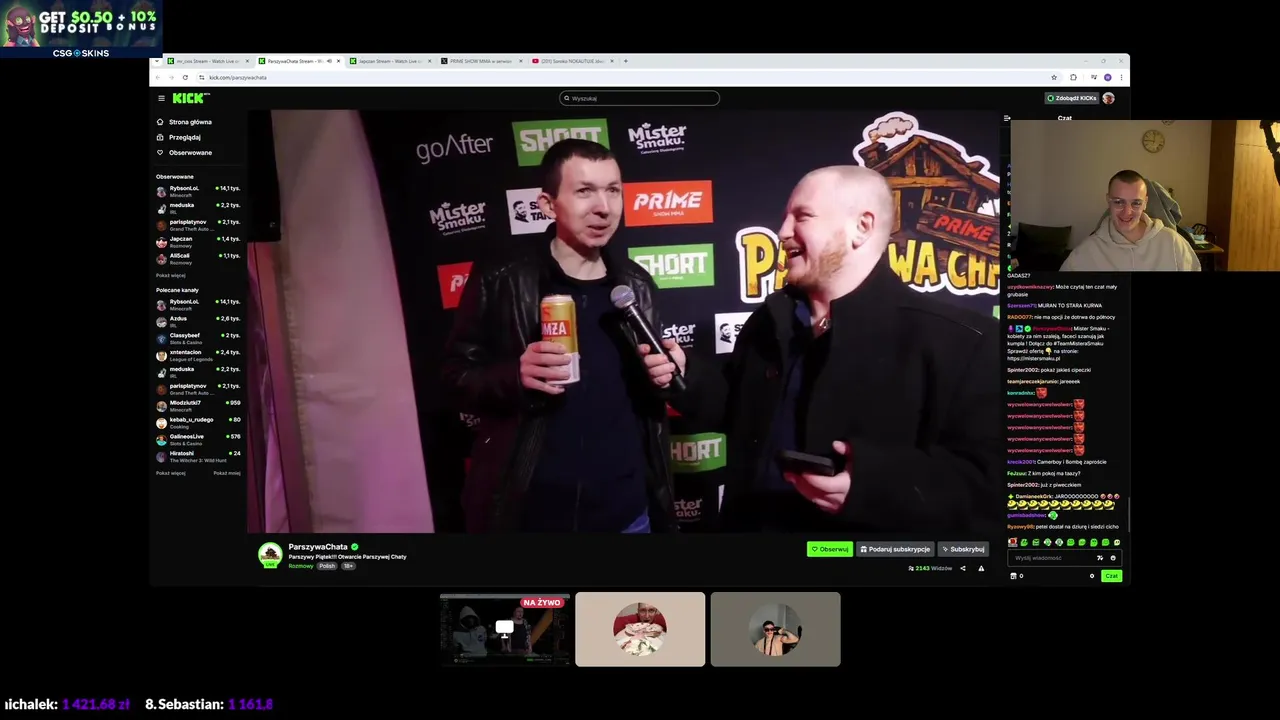The image size is (1280, 720).
Task: Open Azdus in Polecane kanały
Action: tap(198, 321)
